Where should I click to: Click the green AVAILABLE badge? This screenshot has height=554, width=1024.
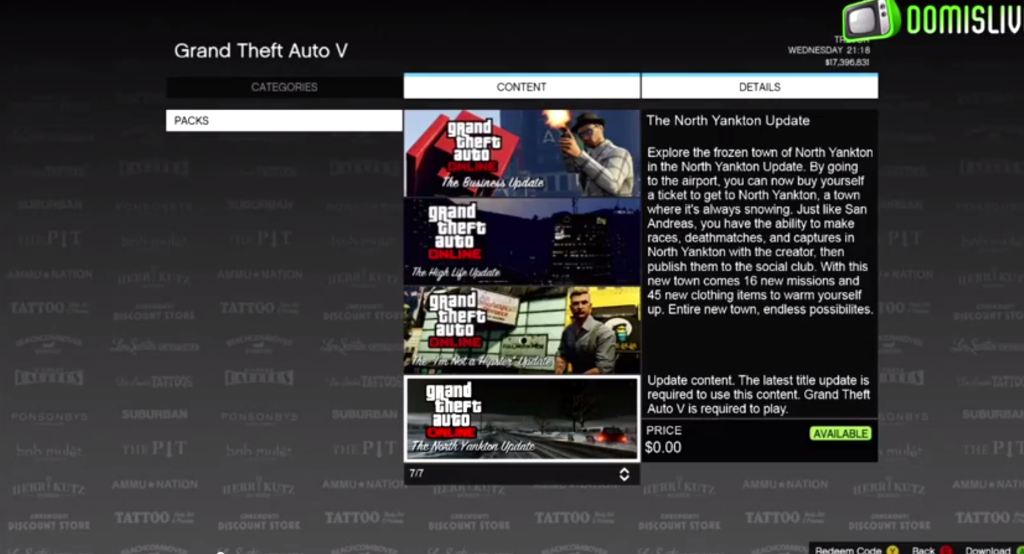[x=840, y=434]
